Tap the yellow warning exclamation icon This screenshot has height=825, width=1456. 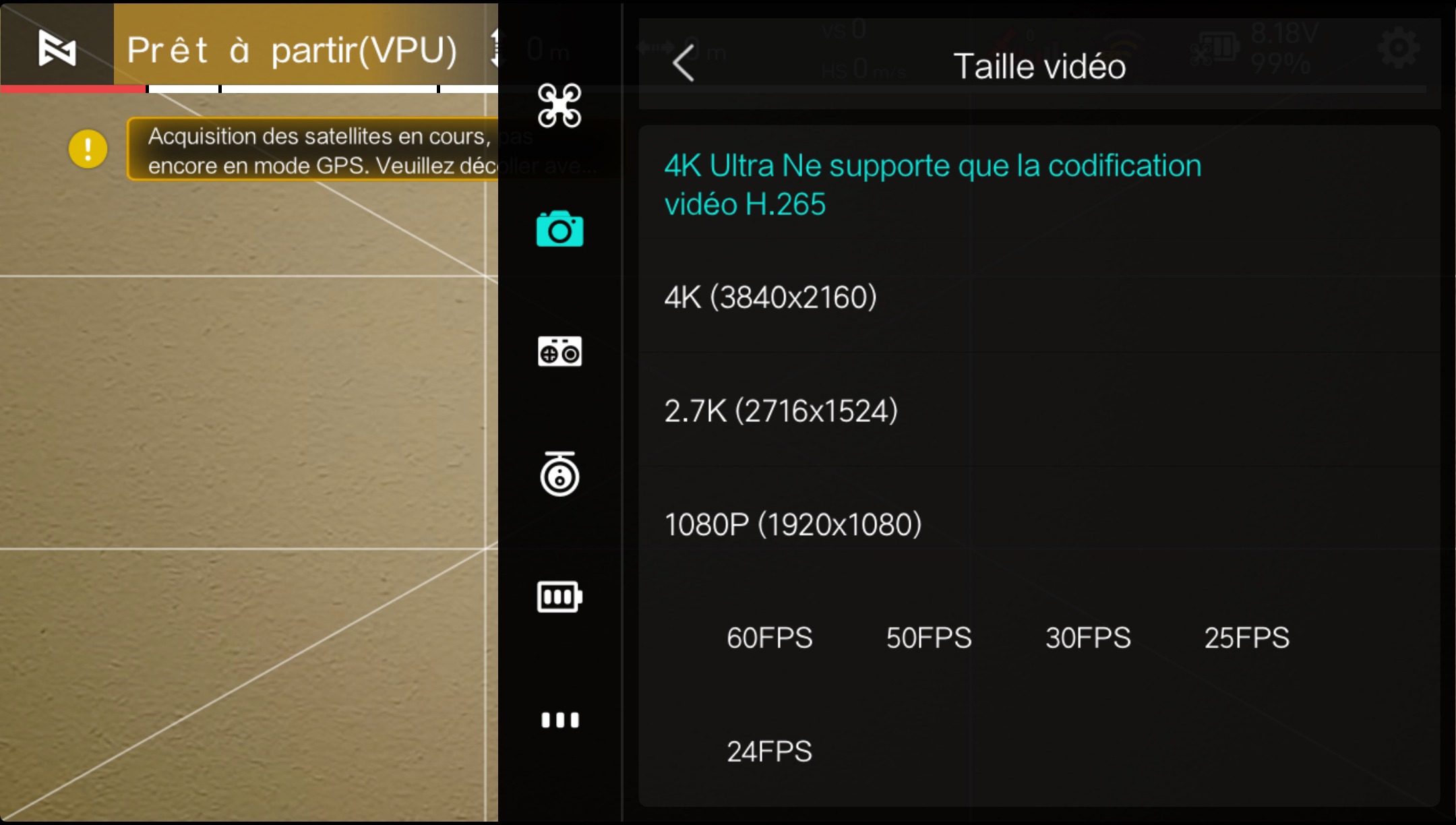pos(88,148)
